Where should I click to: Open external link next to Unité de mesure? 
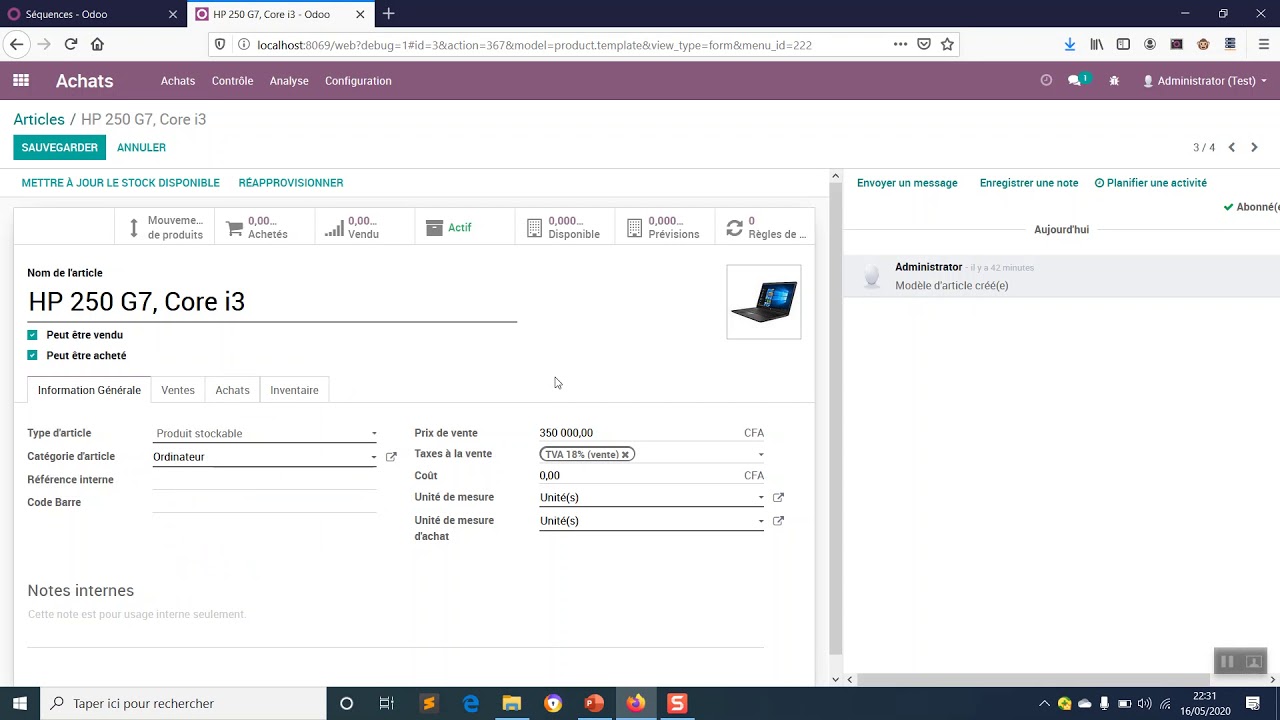[778, 497]
